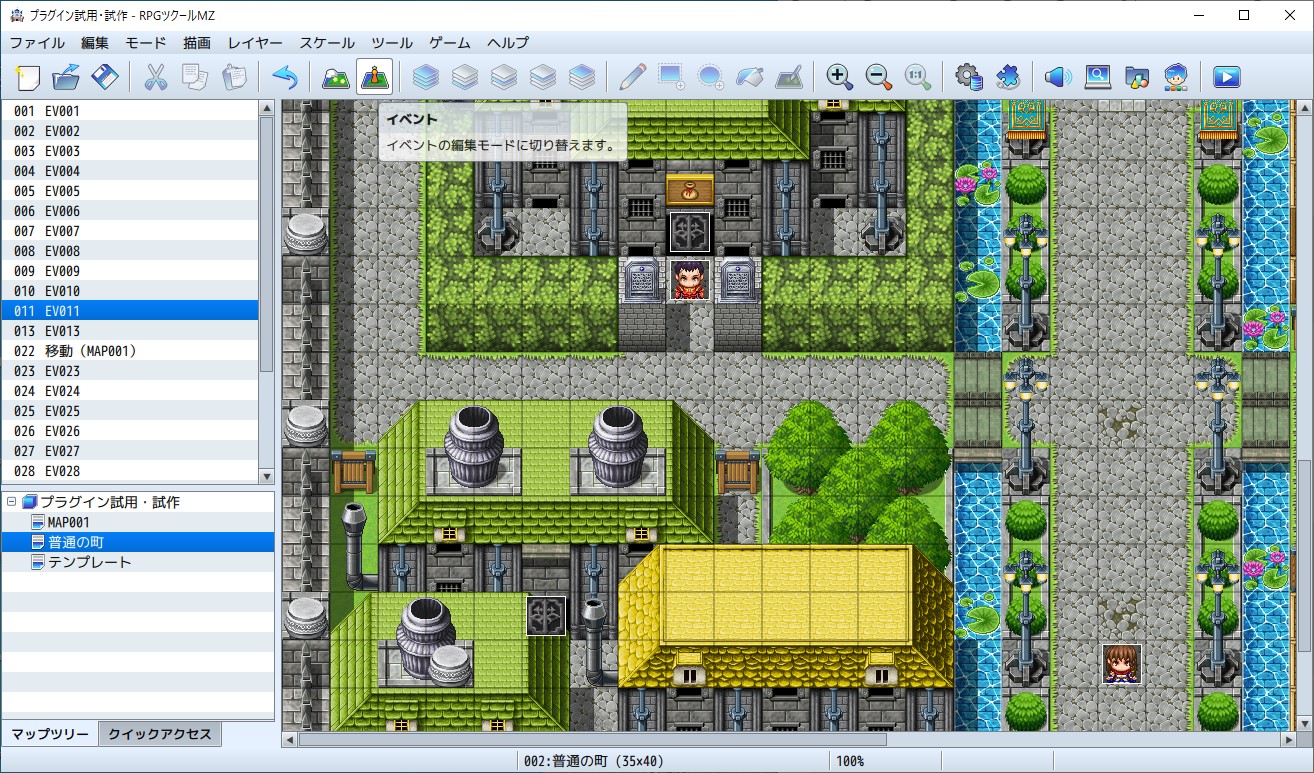Switch to Map editing mode icon
The height and width of the screenshot is (773, 1314).
point(335,77)
